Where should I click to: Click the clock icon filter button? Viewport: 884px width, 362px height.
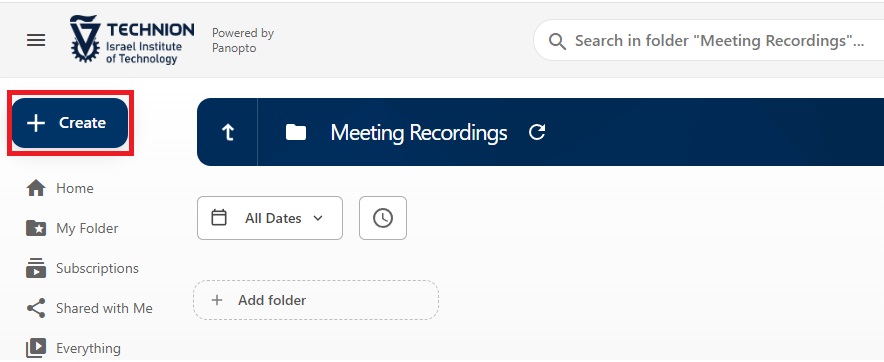click(383, 218)
